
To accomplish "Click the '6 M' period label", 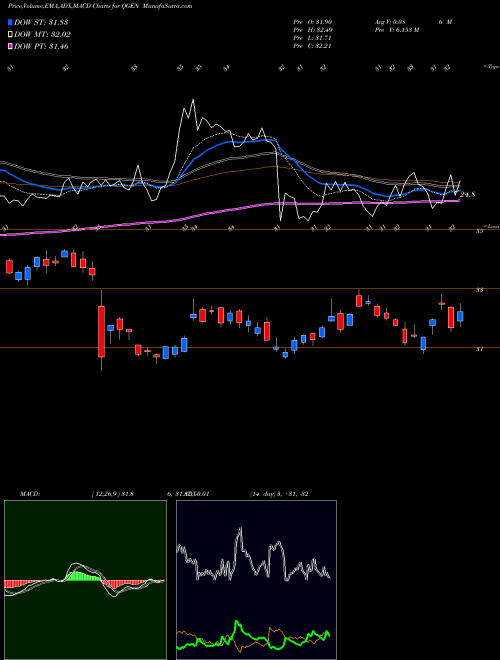I will tap(445, 22).
